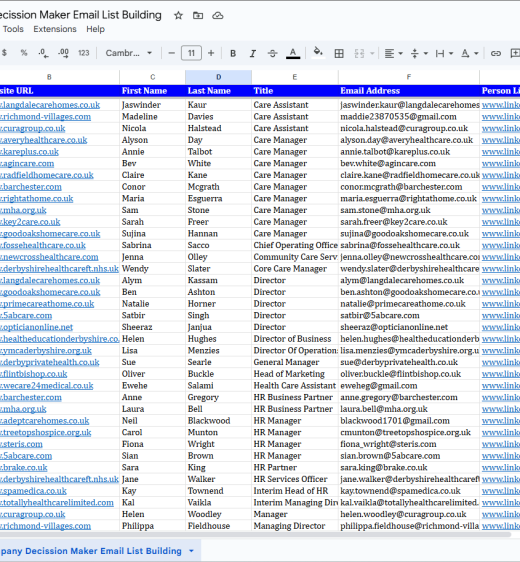Click the First Name header cell

[152, 91]
